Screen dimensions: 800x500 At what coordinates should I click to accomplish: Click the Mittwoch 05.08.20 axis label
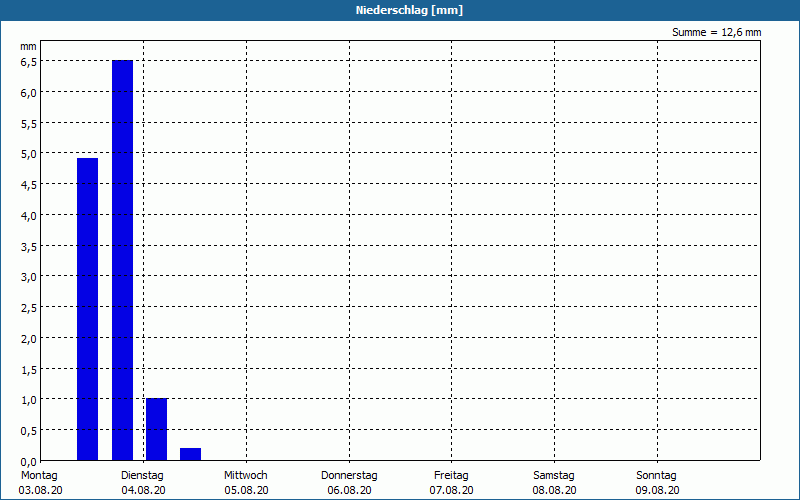point(246,483)
